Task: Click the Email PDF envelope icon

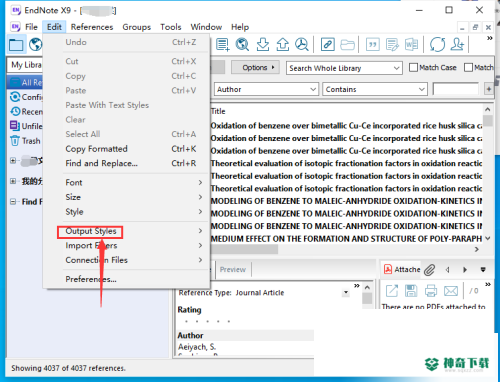Action: 451,291
